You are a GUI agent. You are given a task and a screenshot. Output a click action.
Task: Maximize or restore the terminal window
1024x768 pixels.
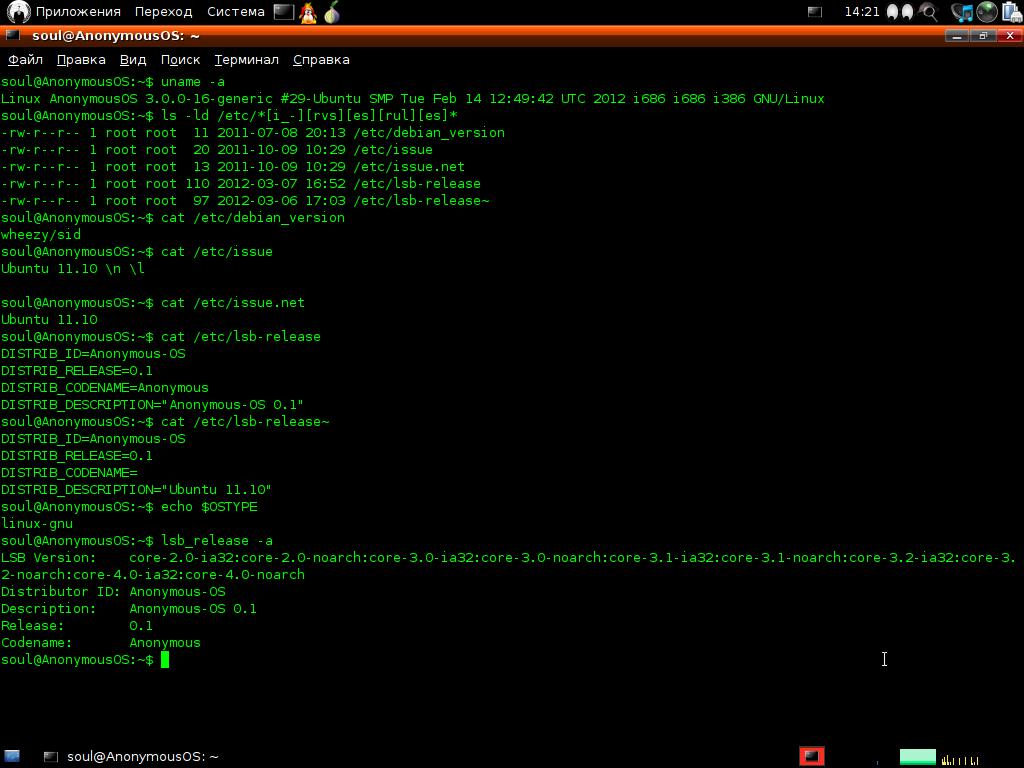pos(983,36)
